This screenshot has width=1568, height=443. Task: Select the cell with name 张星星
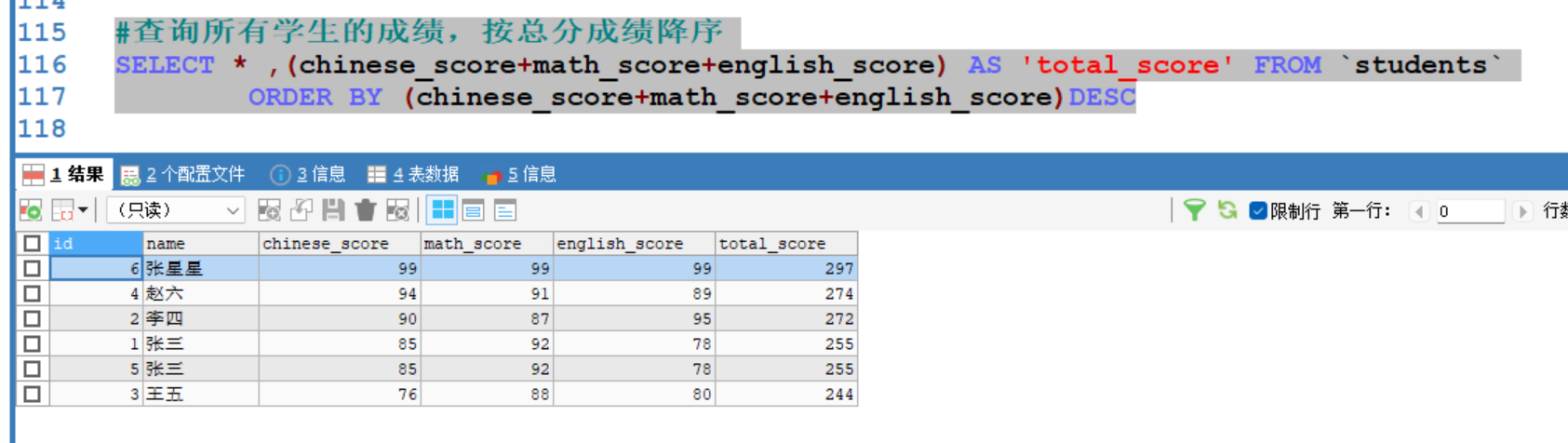[201, 268]
